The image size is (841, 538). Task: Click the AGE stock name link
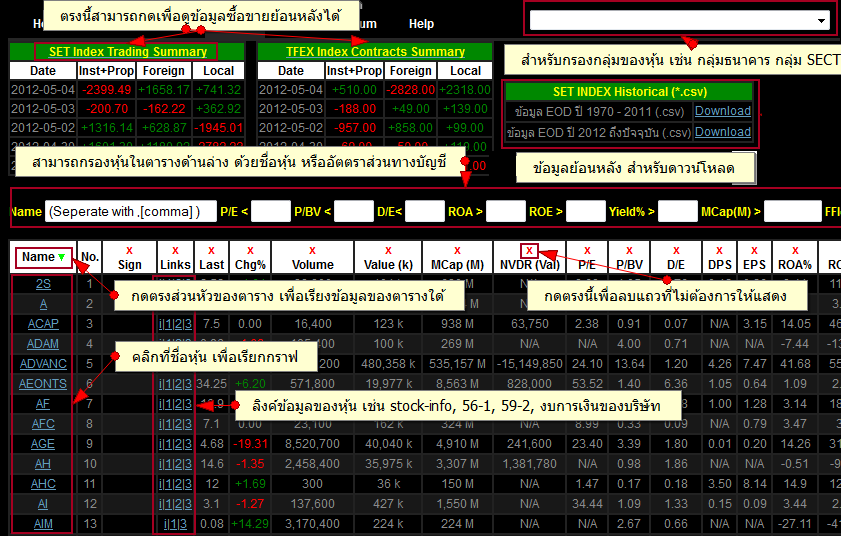click(43, 444)
